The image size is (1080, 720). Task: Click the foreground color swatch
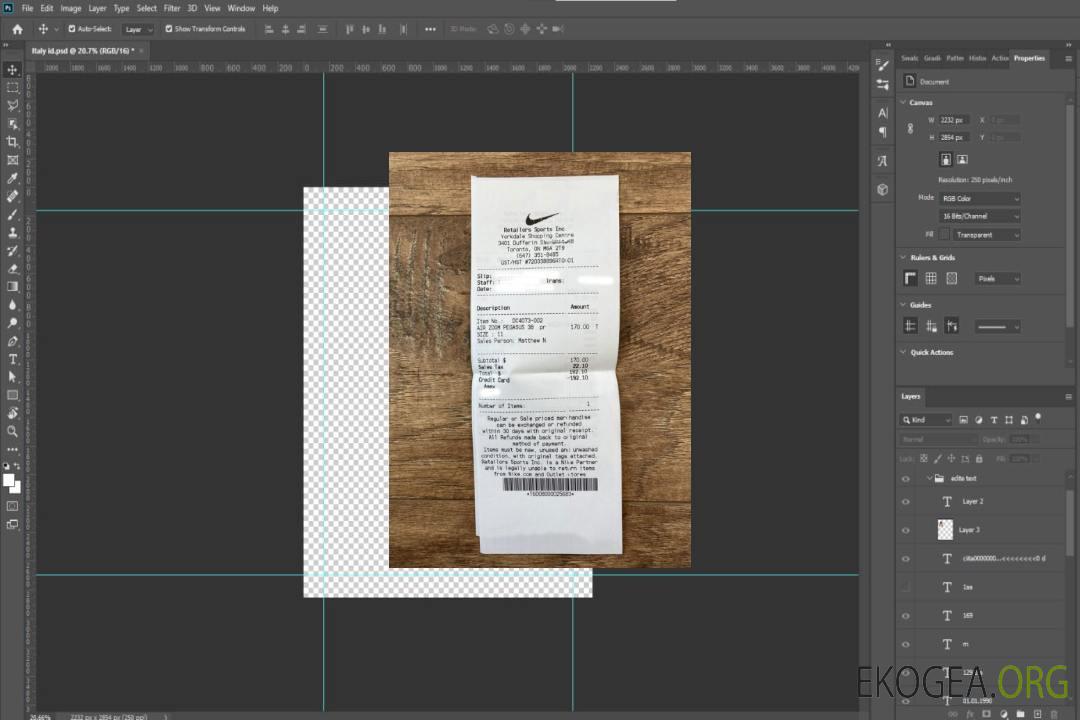pyautogui.click(x=8, y=481)
